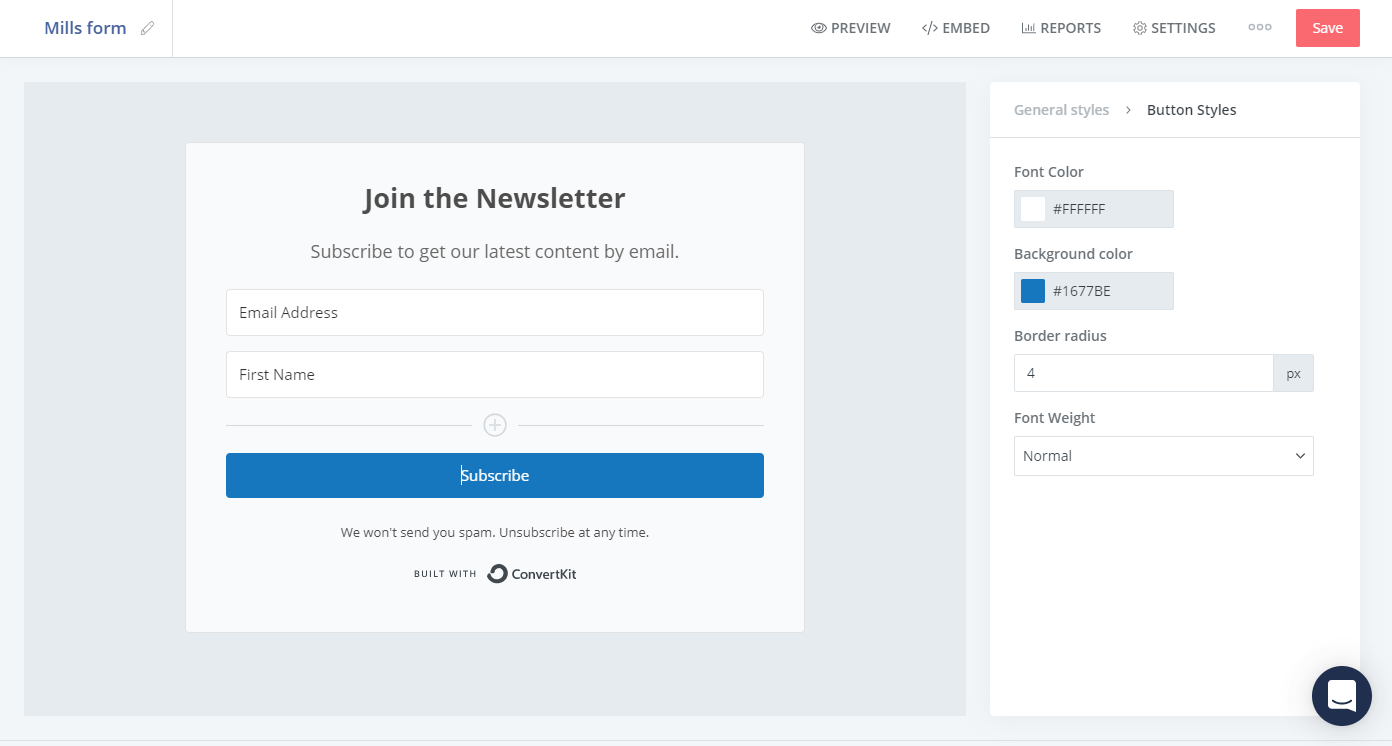Image resolution: width=1392 pixels, height=746 pixels.
Task: Pick the white Font Color swatch
Action: click(x=1033, y=209)
